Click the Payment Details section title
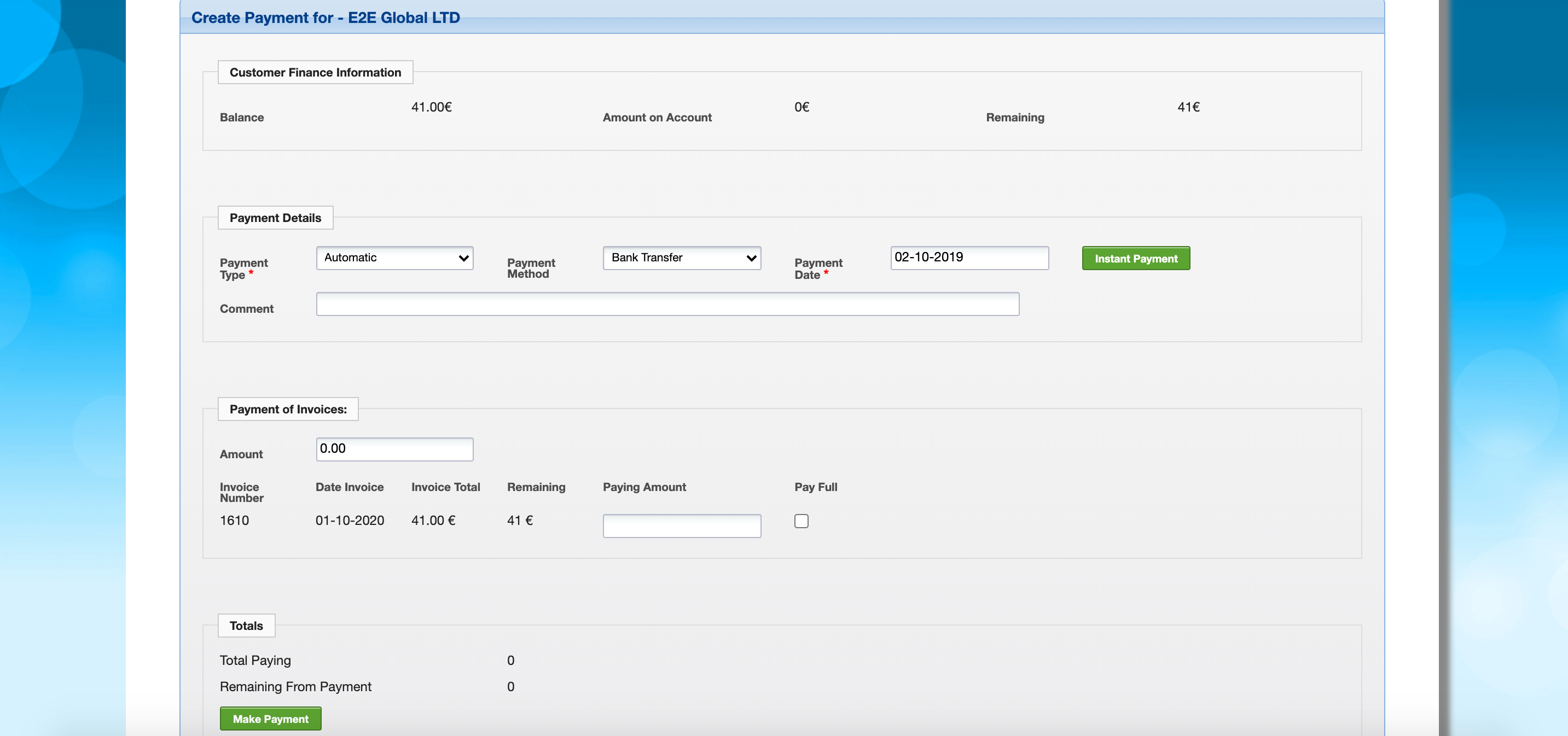 point(275,218)
